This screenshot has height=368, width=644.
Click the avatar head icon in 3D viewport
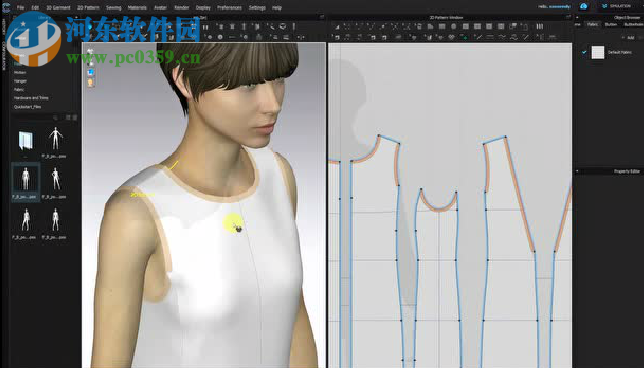coord(90,82)
